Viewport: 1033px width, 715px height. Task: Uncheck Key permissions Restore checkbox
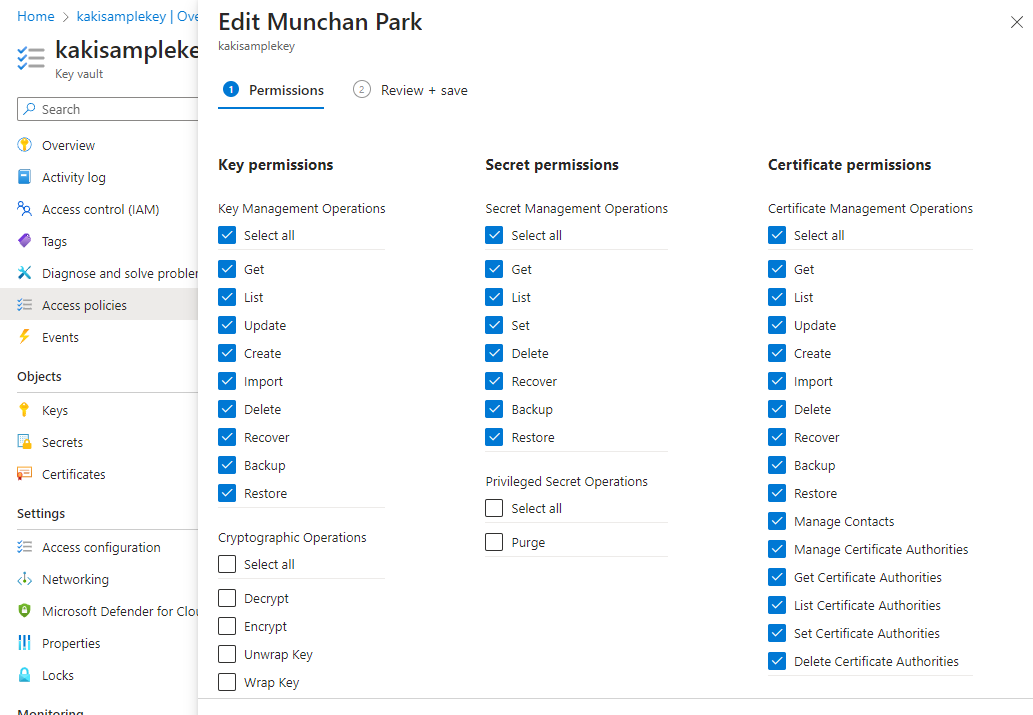(x=227, y=493)
